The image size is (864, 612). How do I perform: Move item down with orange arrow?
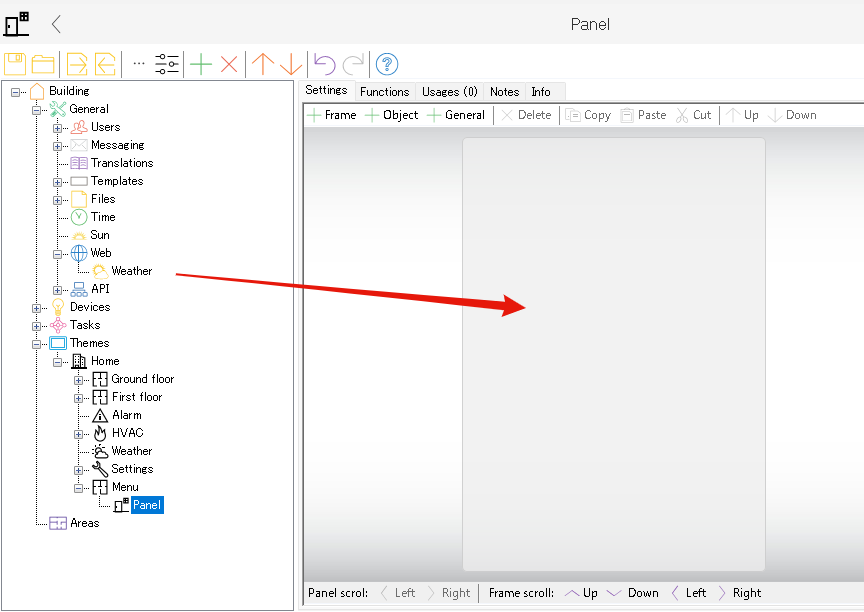coord(291,64)
